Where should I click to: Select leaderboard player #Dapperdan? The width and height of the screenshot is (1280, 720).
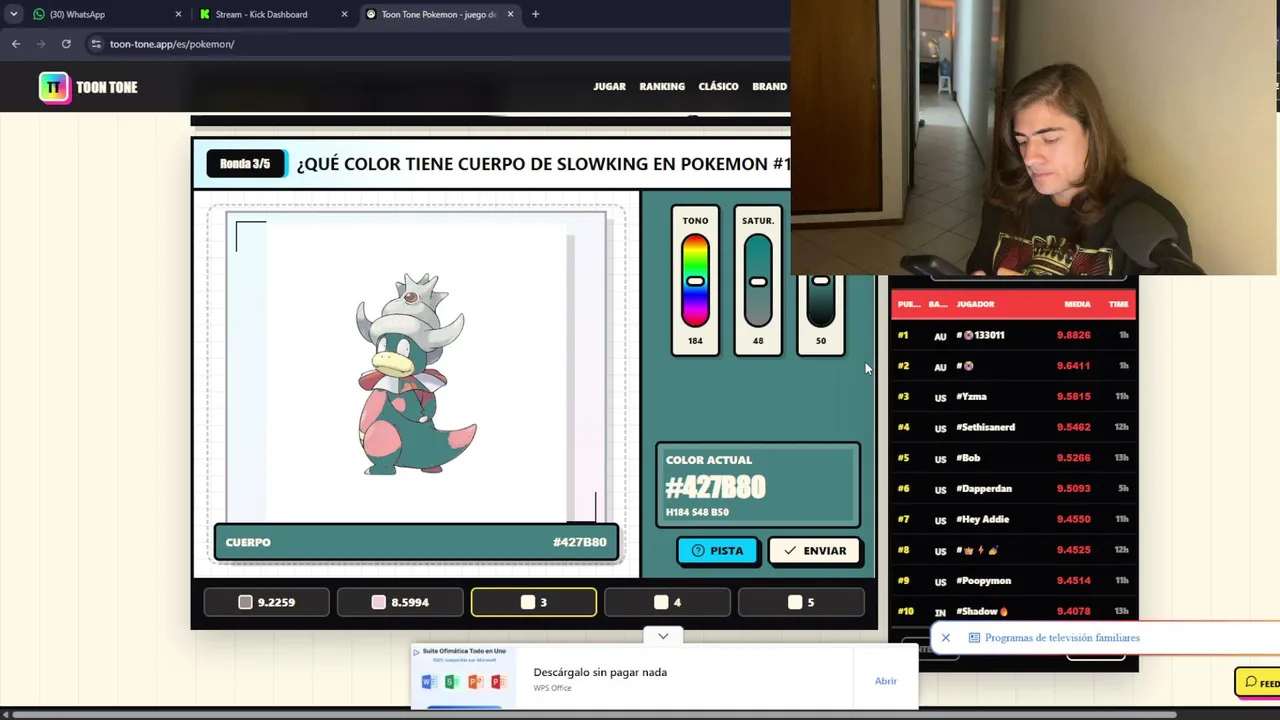[984, 489]
